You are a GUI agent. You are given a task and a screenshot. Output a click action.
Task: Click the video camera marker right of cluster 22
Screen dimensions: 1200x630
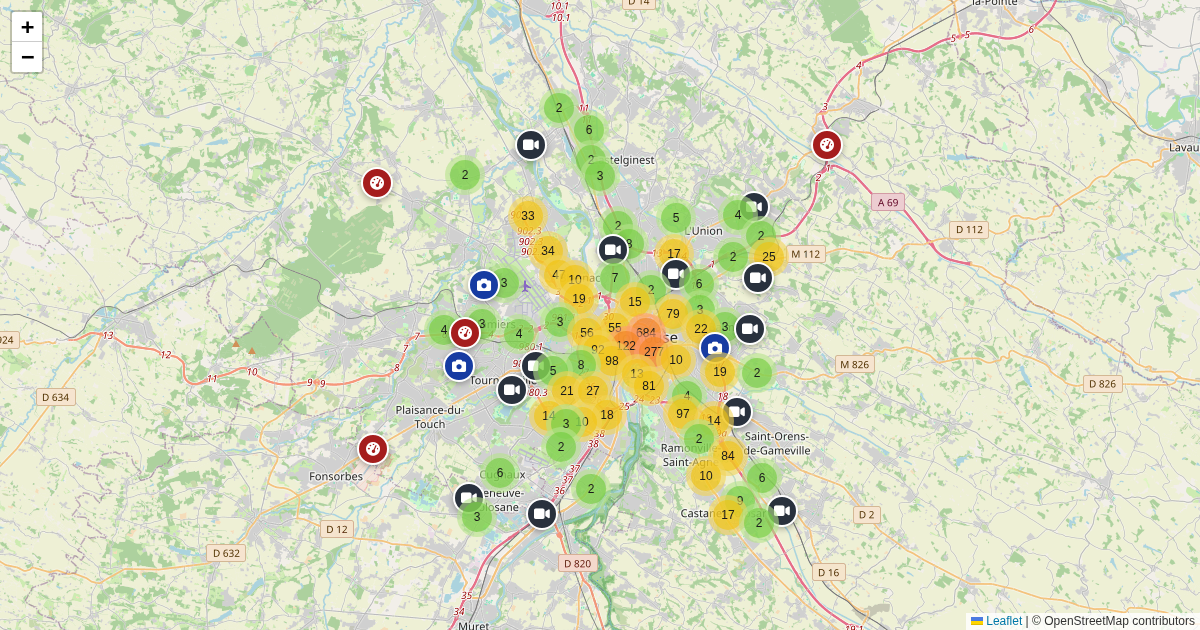(750, 329)
